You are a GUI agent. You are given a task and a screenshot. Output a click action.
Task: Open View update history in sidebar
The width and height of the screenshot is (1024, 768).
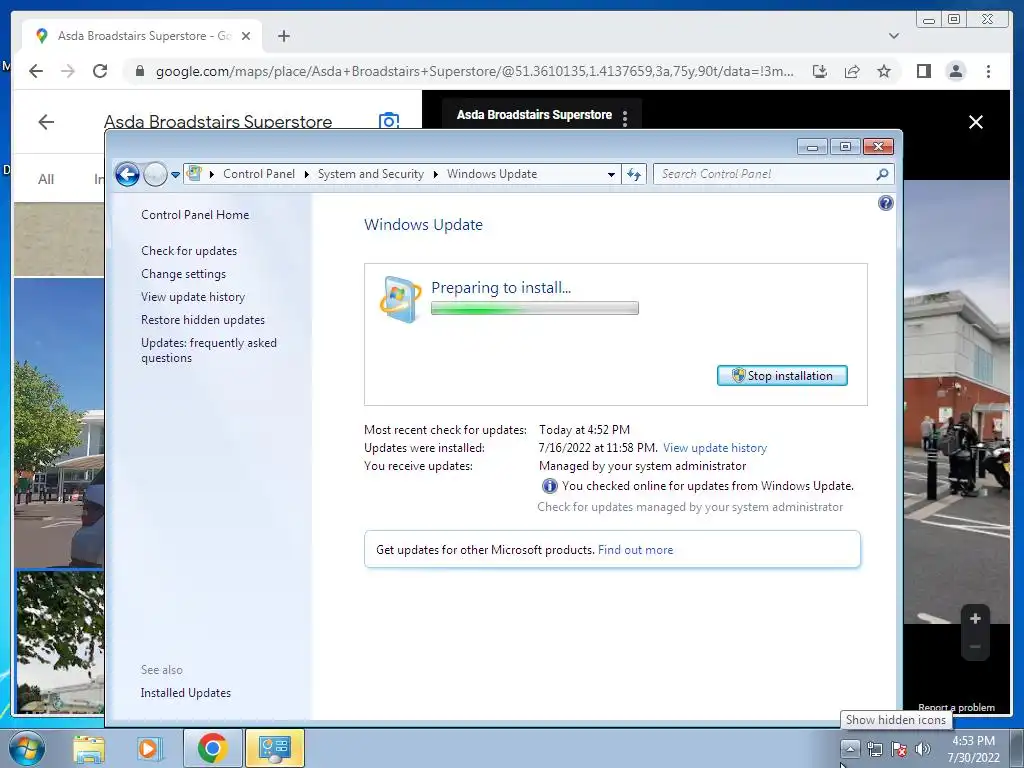click(193, 296)
